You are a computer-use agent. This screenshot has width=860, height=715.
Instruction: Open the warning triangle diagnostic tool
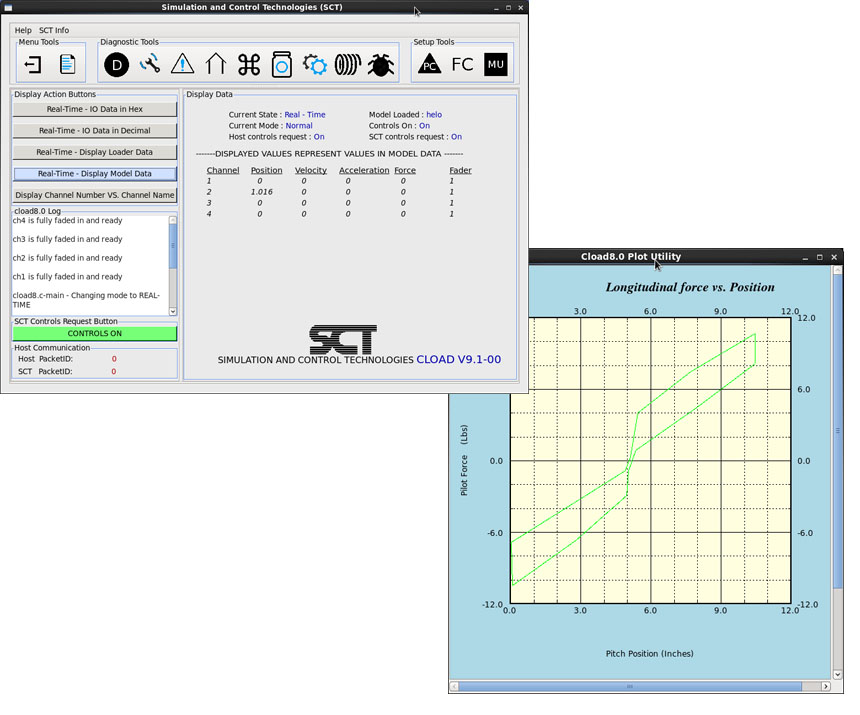tap(183, 65)
